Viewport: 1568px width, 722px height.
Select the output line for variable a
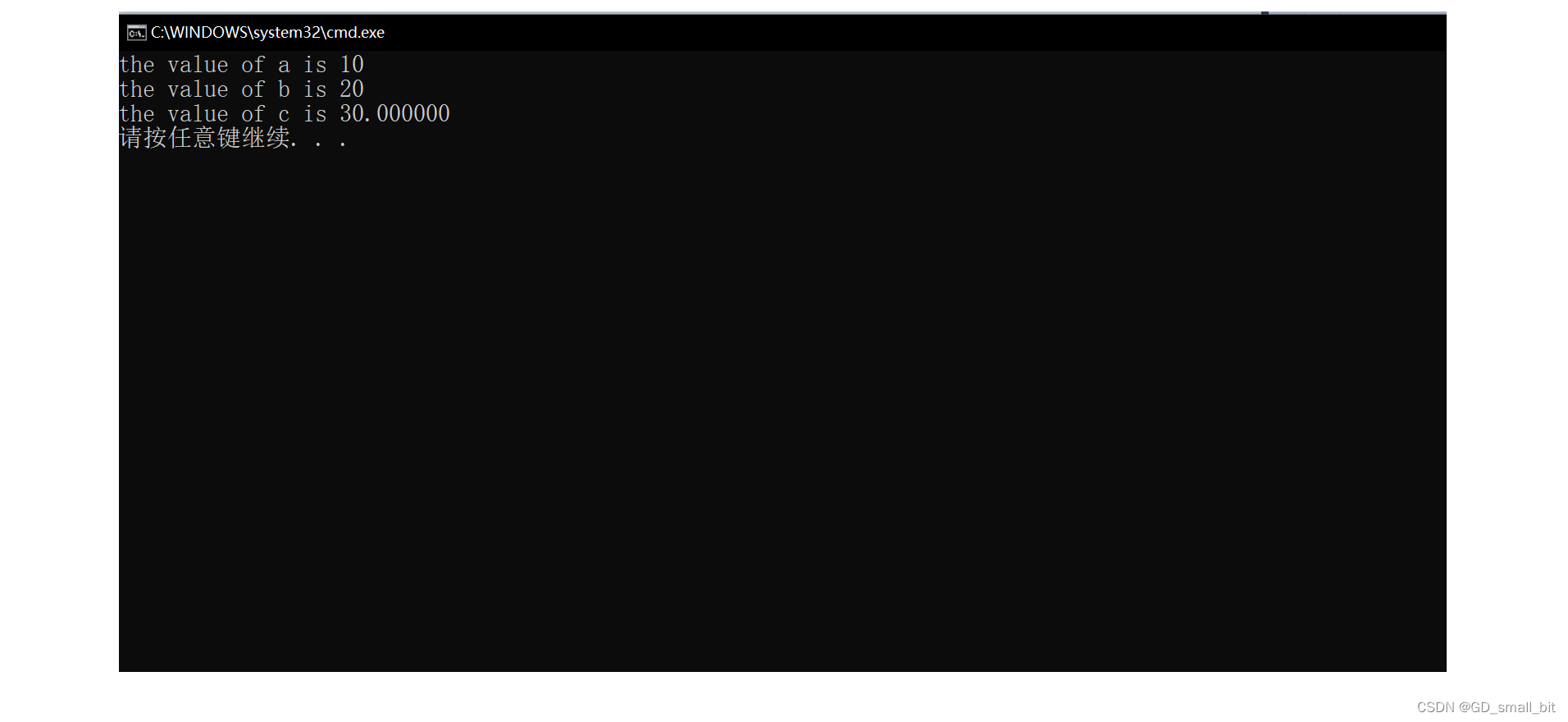242,65
